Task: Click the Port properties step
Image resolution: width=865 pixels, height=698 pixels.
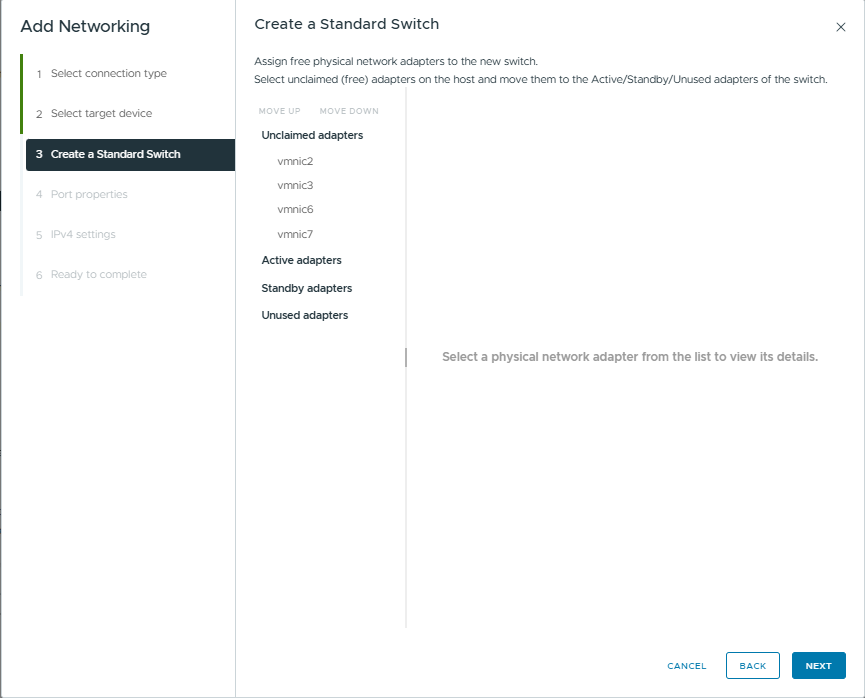Action: (89, 194)
